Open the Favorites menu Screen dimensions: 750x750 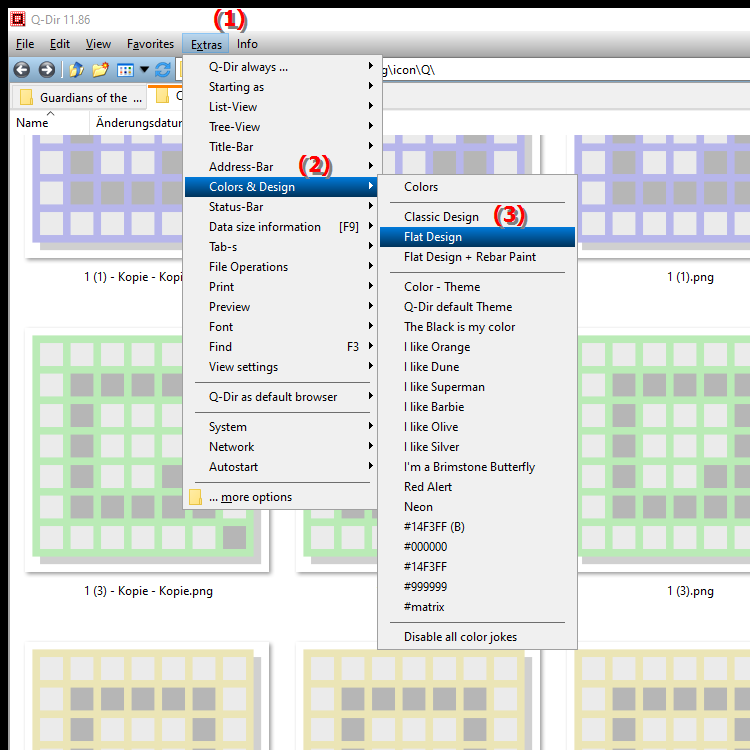click(150, 44)
